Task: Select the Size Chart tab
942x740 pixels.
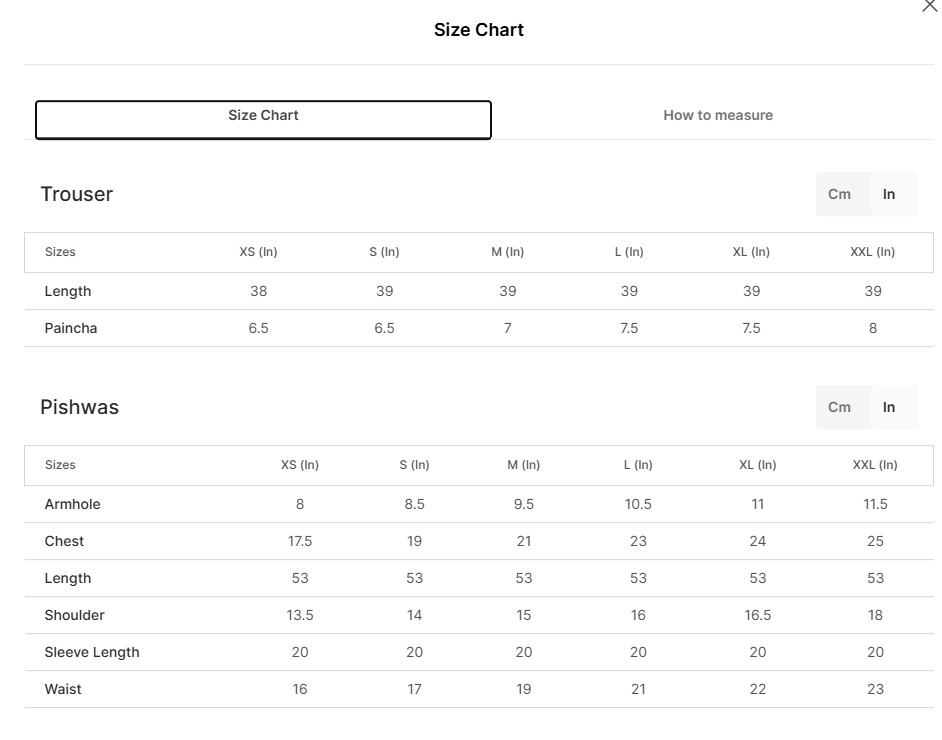Action: [263, 119]
